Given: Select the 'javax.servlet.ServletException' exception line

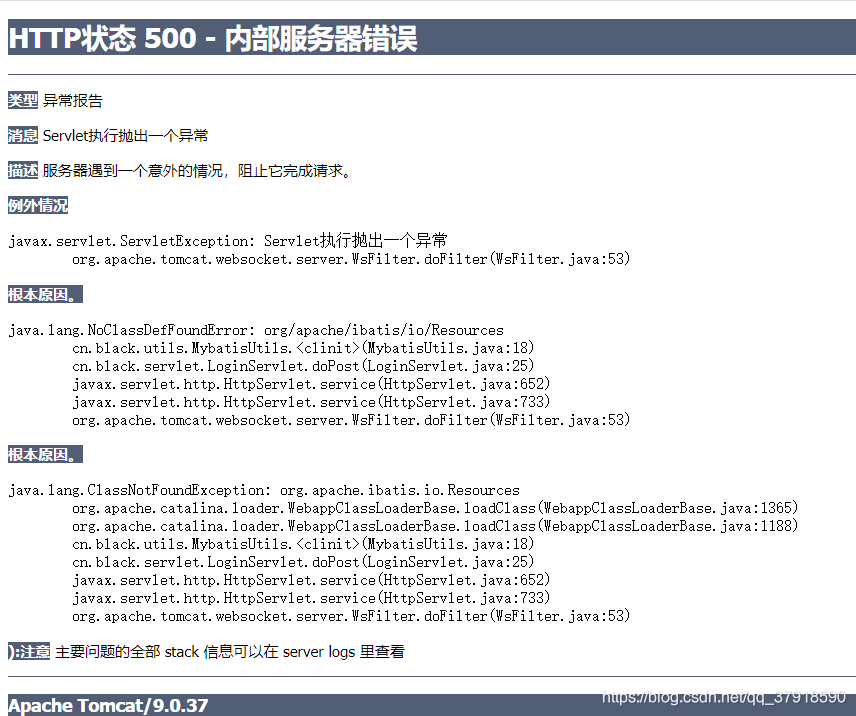Looking at the screenshot, I should 228,241.
